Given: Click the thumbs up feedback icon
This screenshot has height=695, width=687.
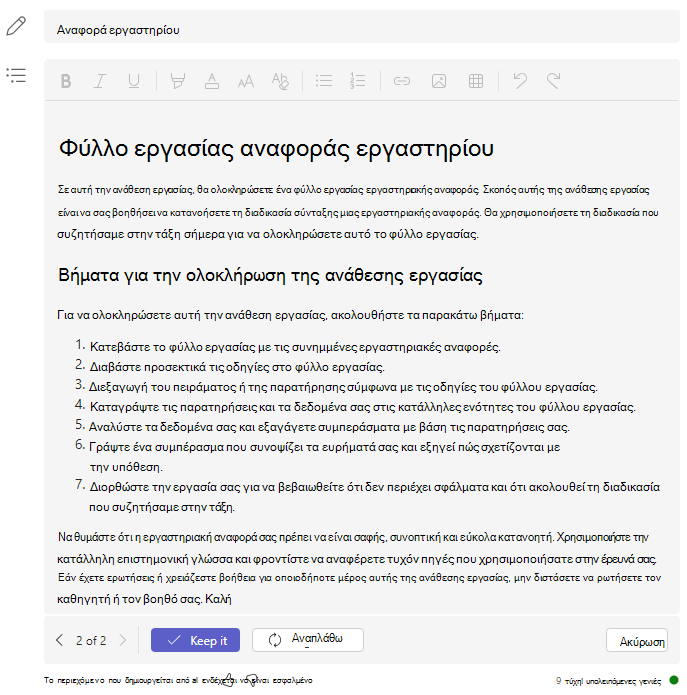Looking at the screenshot, I should 227,680.
